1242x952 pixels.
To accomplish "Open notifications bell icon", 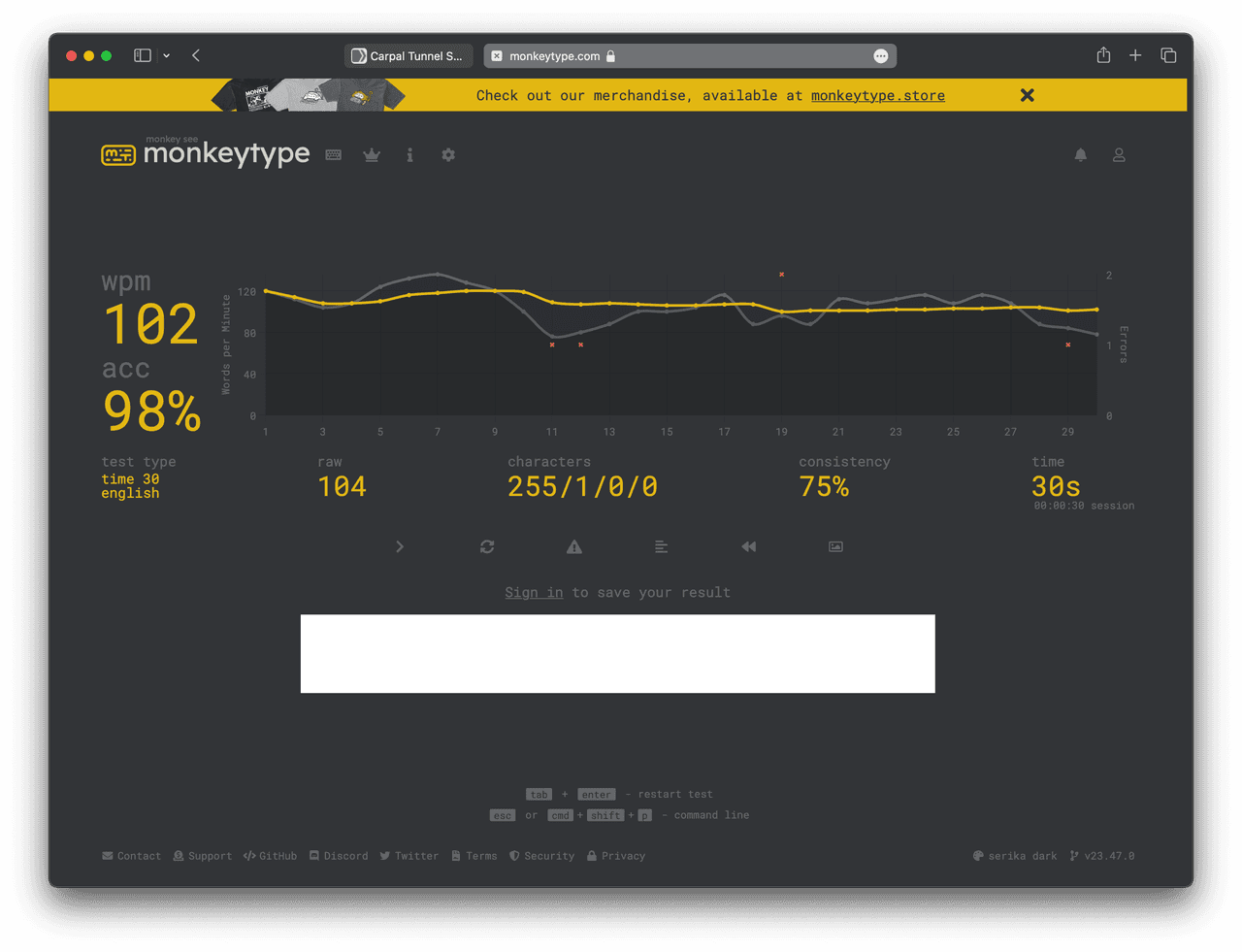I will coord(1081,155).
